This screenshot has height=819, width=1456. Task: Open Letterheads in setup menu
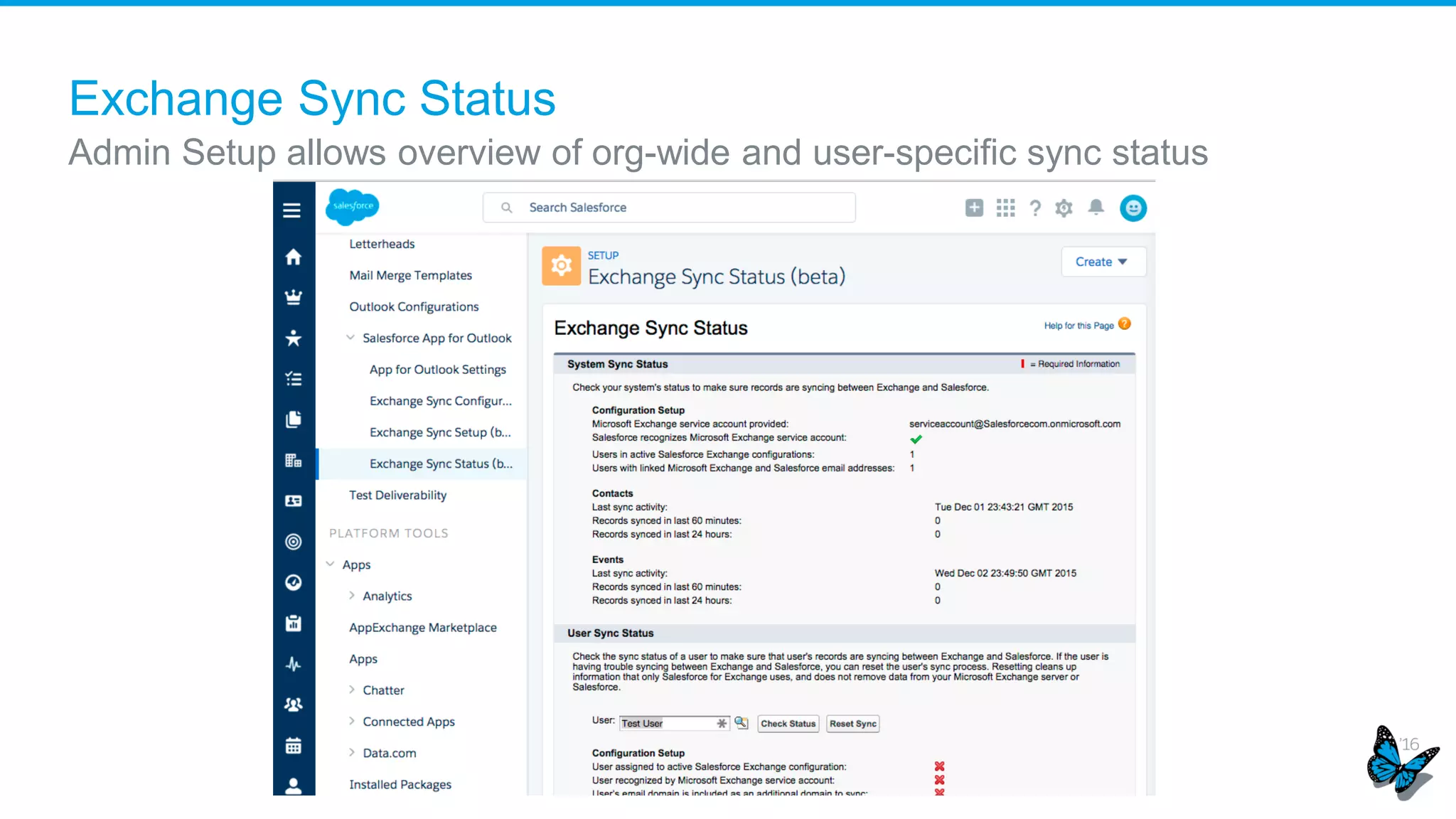coord(382,244)
